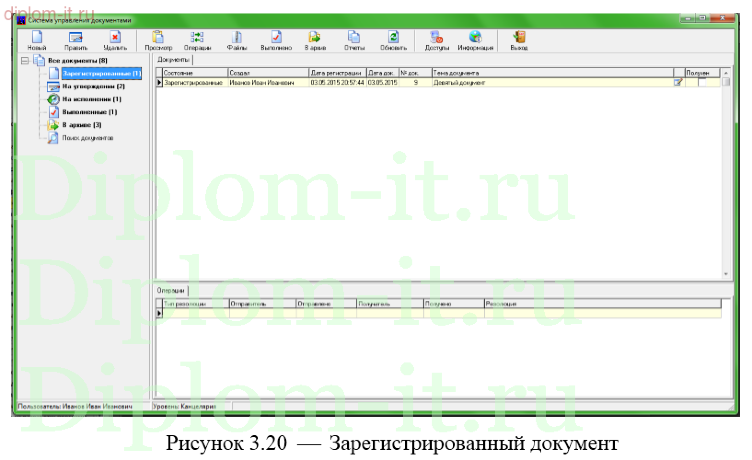Open the Просмотр preview tool
The width and height of the screenshot is (752, 460).
pyautogui.click(x=158, y=40)
